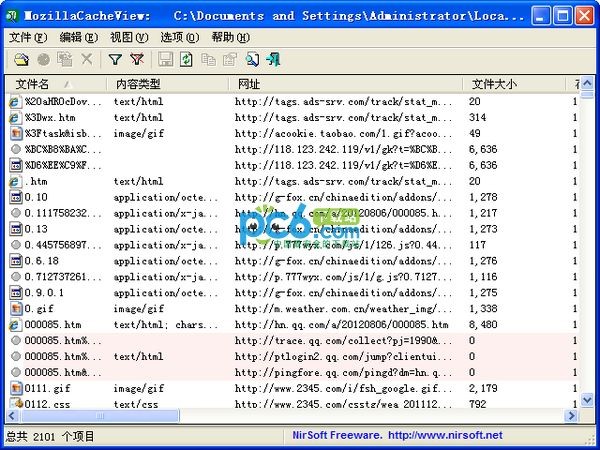Click the horizontal scrollbar right arrow
This screenshot has height=450, width=600.
(x=572, y=416)
